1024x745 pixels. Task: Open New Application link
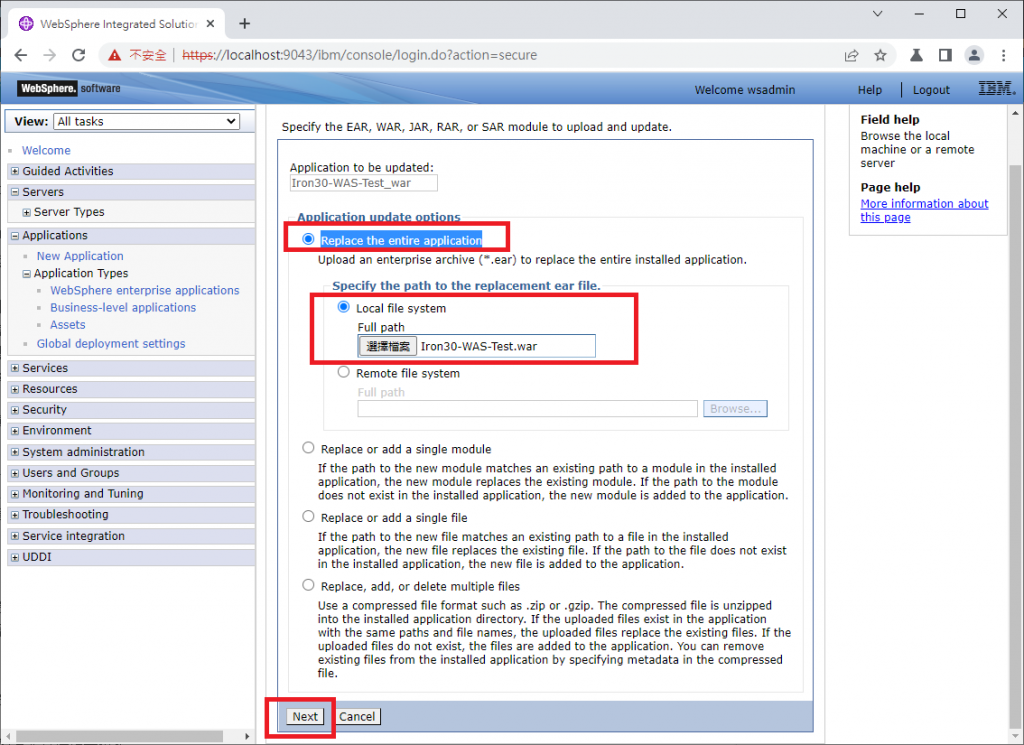[80, 256]
